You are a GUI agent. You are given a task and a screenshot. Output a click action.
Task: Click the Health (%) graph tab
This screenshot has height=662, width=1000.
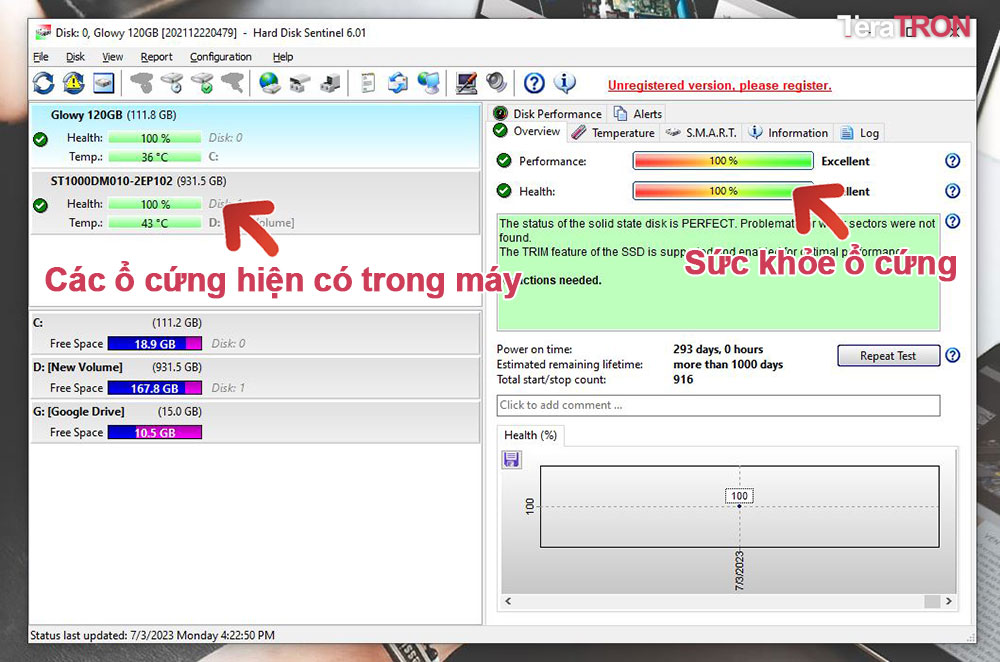tap(531, 435)
